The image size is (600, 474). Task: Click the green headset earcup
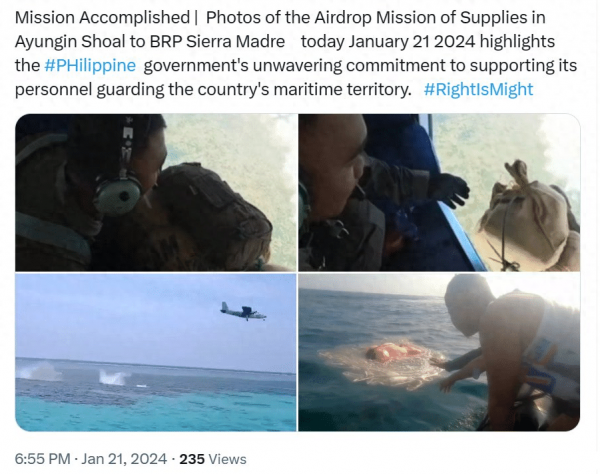pos(118,195)
